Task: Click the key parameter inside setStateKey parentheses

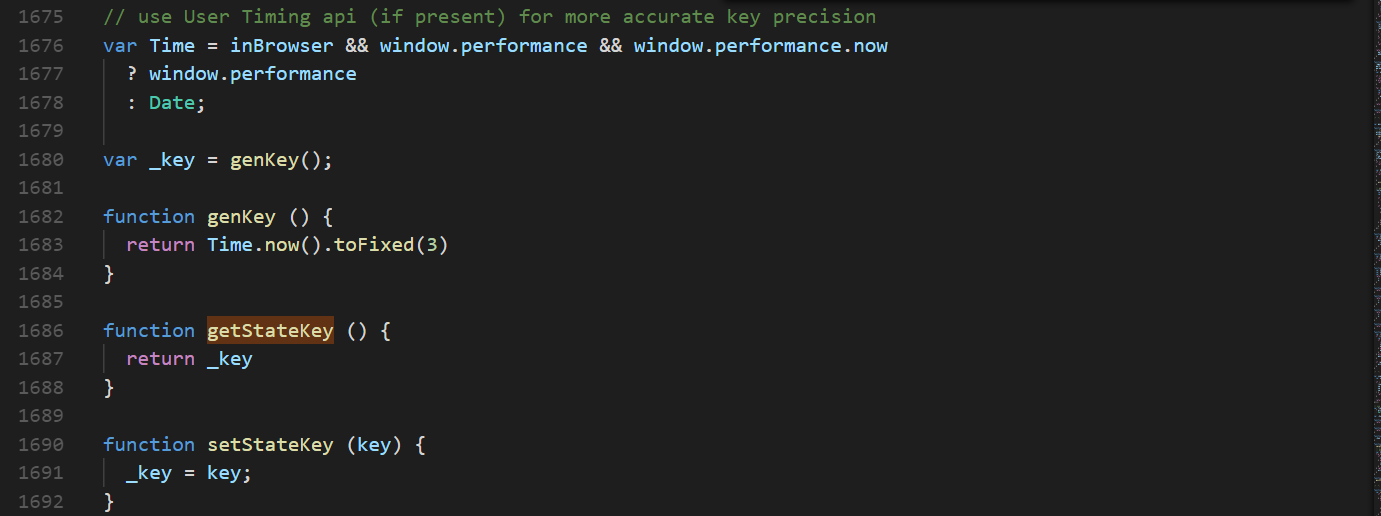Action: pyautogui.click(x=374, y=445)
